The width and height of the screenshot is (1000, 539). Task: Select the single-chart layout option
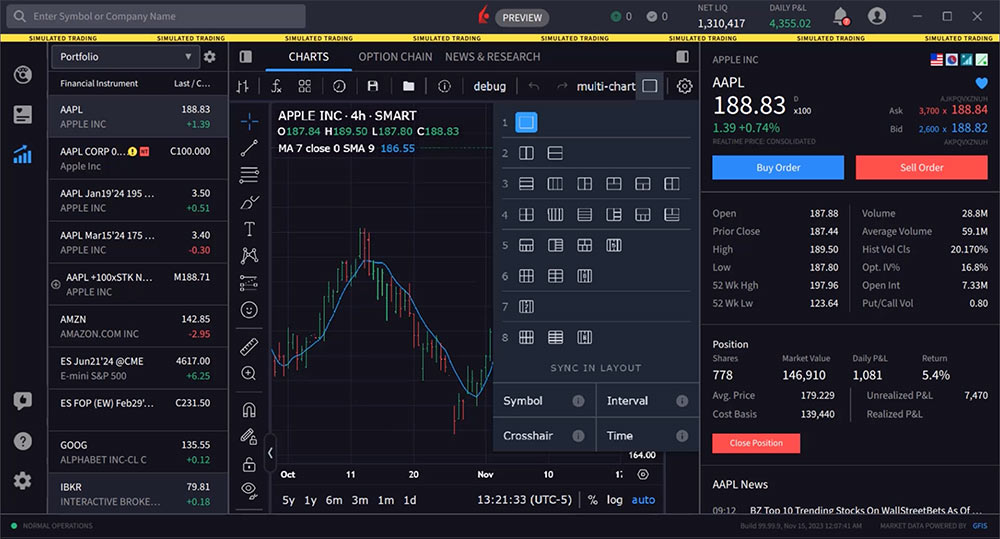click(526, 122)
